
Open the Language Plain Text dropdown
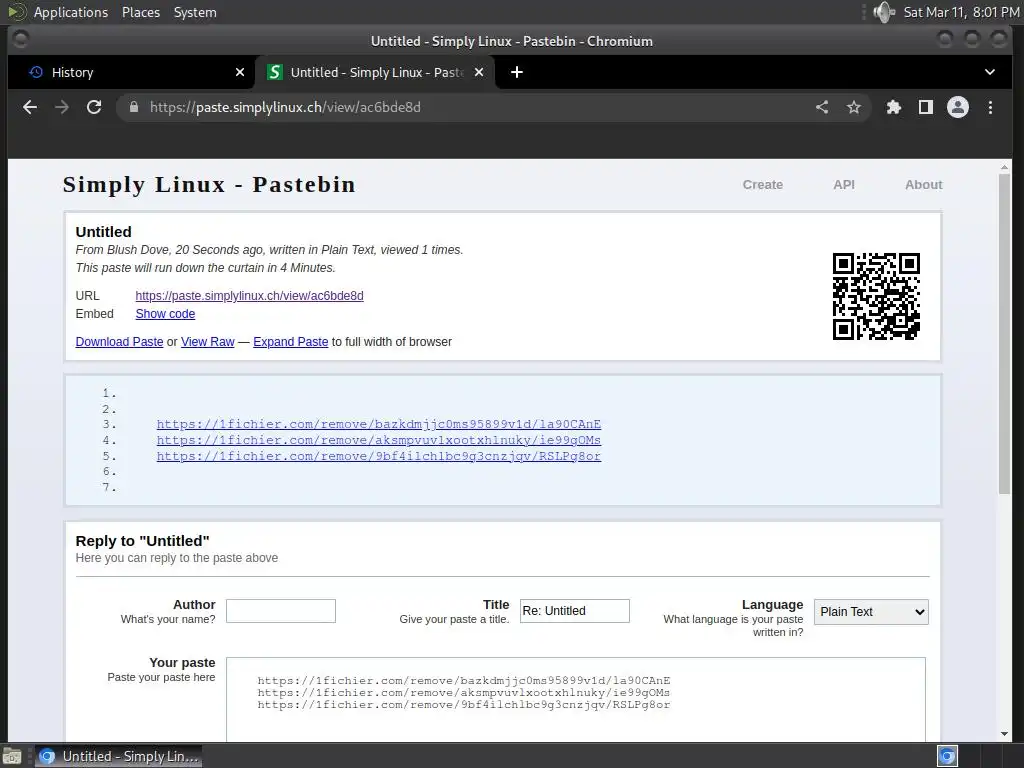(x=871, y=612)
